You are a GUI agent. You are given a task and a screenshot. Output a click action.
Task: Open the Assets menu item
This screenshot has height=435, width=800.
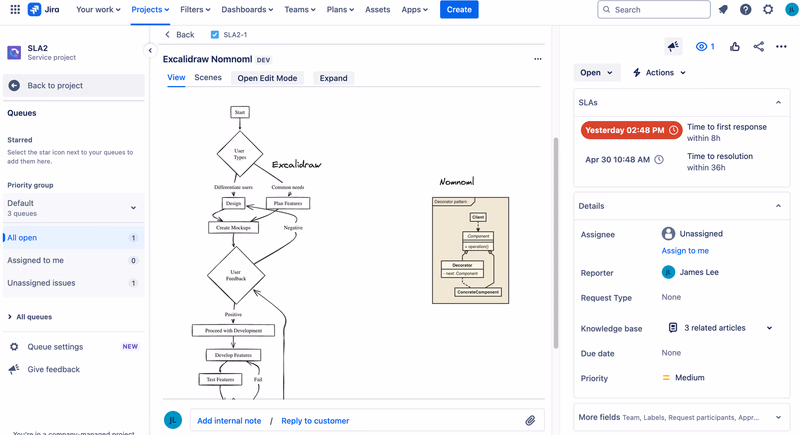click(x=378, y=9)
